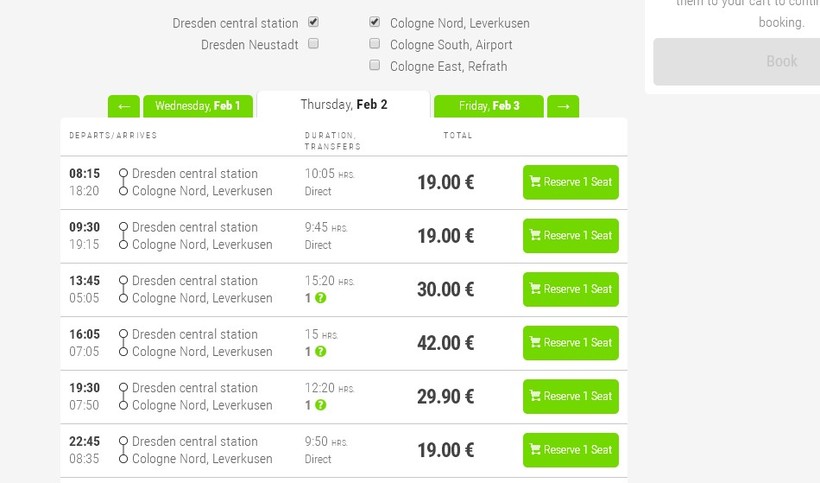Switch to the Friday, Feb 3 tab

click(x=489, y=106)
